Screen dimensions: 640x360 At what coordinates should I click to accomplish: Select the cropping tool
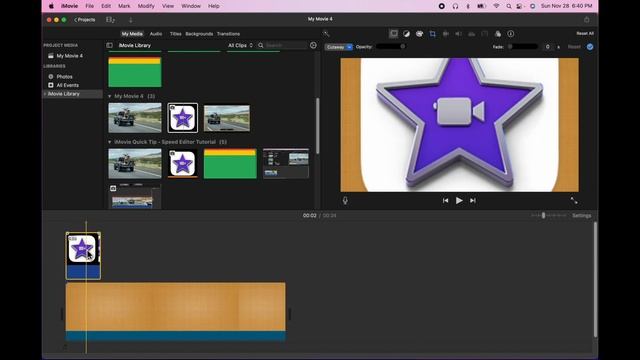point(433,34)
